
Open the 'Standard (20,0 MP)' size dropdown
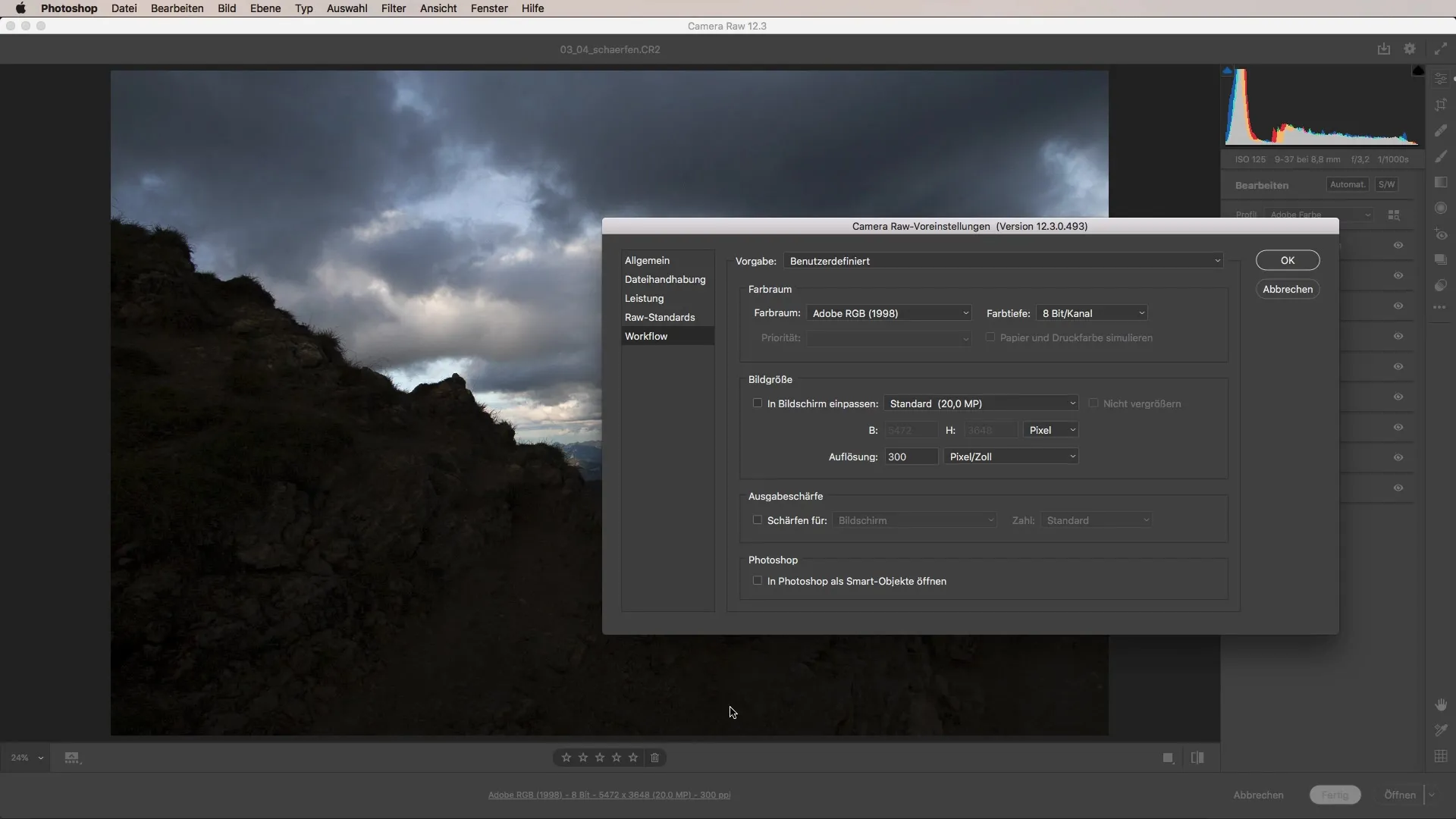point(981,403)
